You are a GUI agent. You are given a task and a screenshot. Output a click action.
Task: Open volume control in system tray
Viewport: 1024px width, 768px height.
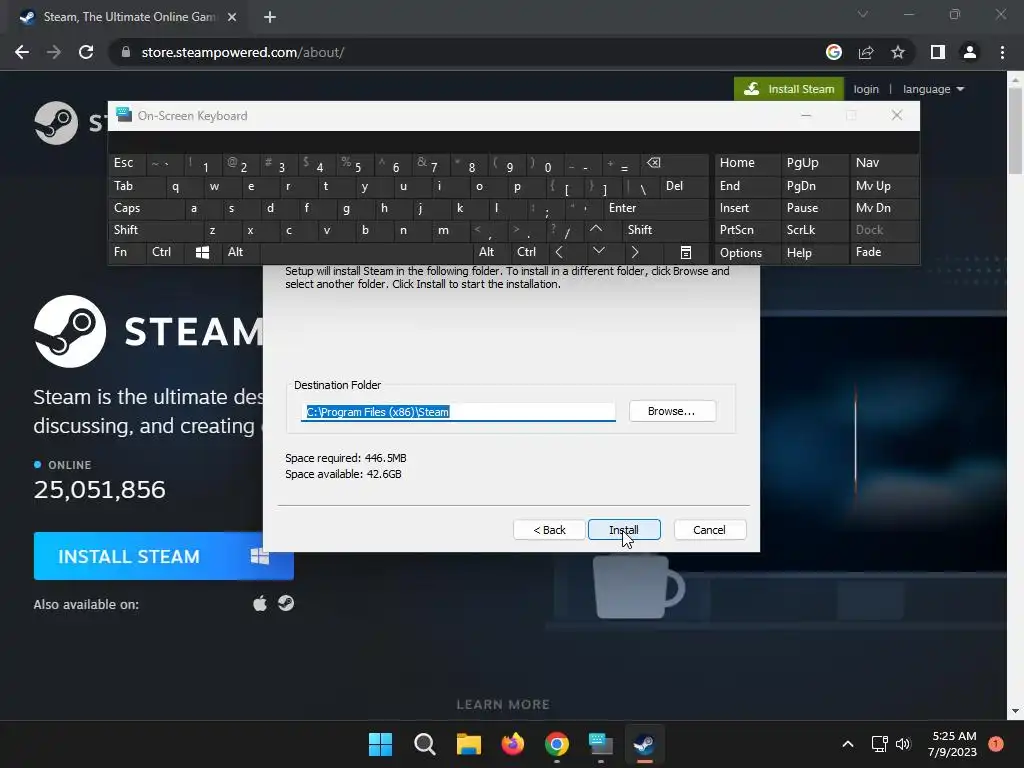click(903, 744)
